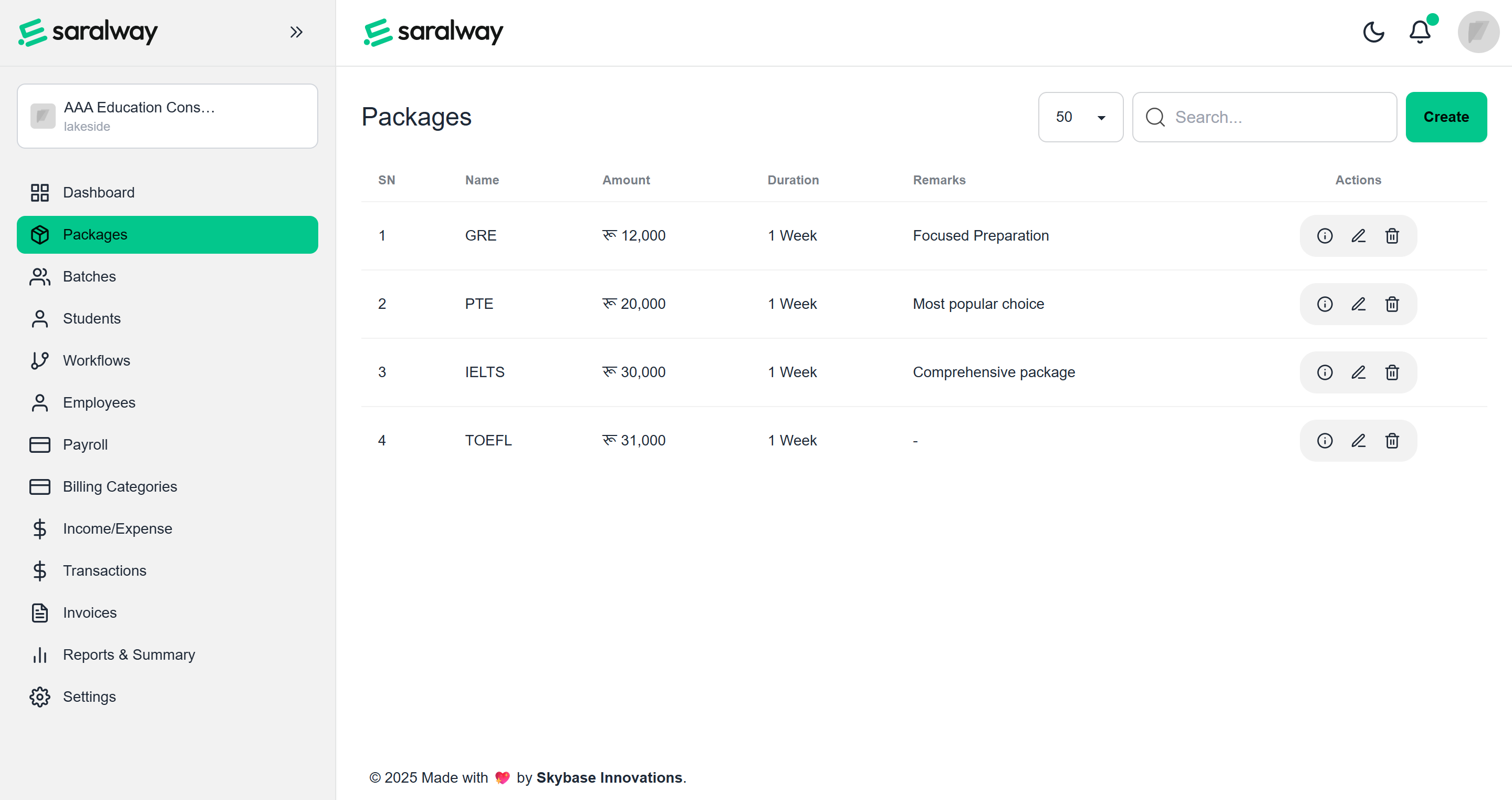The height and width of the screenshot is (800, 1512).
Task: Open Reports & Summary menu item
Action: 129,654
